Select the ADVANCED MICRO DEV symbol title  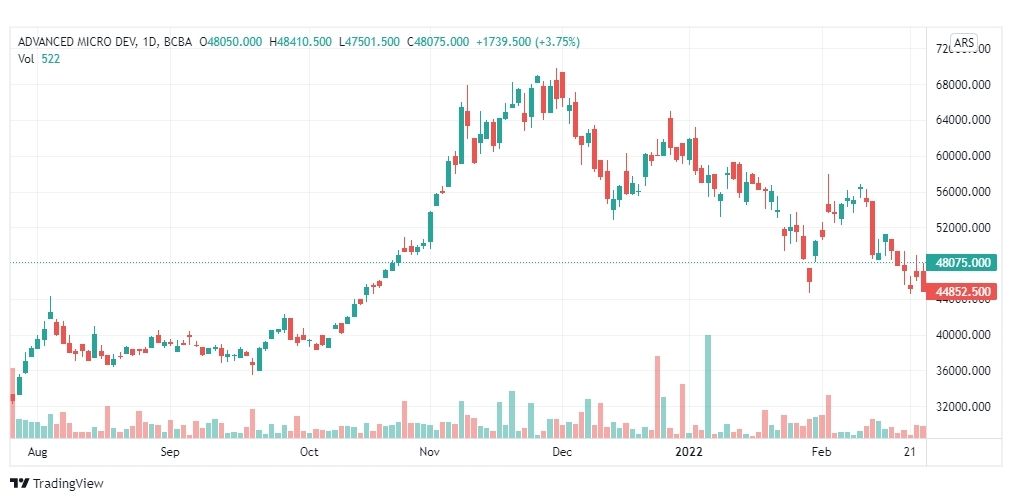click(77, 42)
